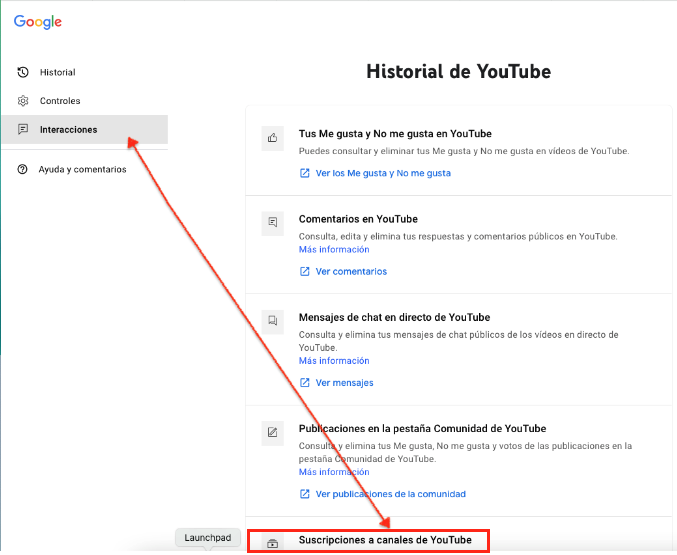Click Más información under Comentarios en YouTube
The width and height of the screenshot is (677, 555).
(x=334, y=249)
